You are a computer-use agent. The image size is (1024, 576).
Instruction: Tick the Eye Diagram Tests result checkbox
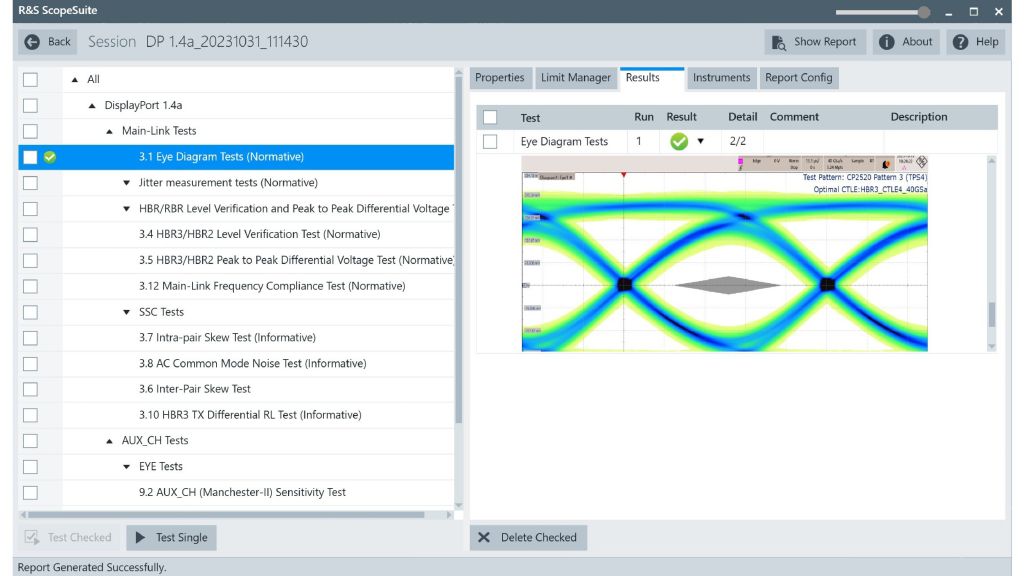(490, 142)
